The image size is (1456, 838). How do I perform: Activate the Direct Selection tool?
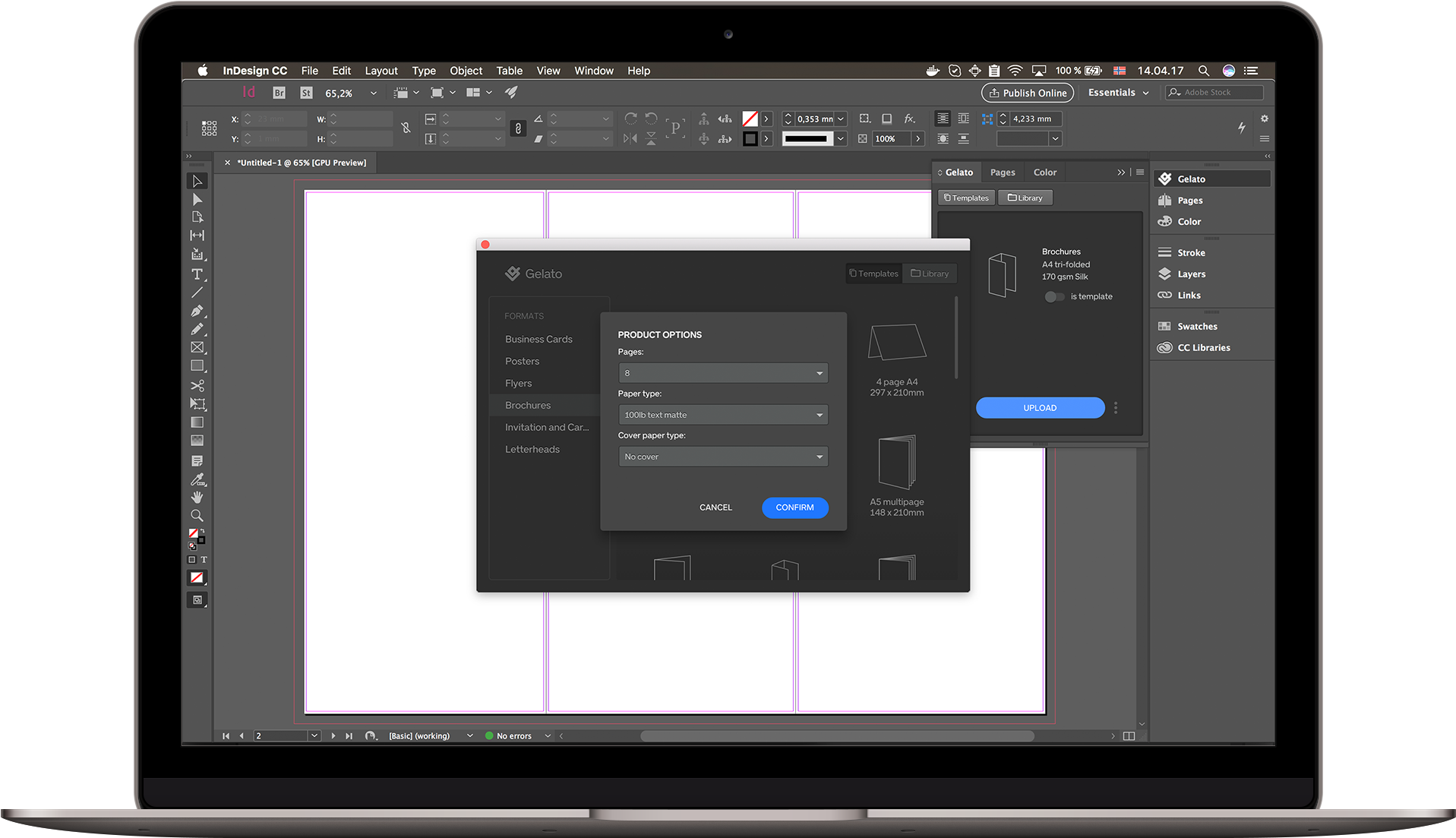[x=197, y=199]
